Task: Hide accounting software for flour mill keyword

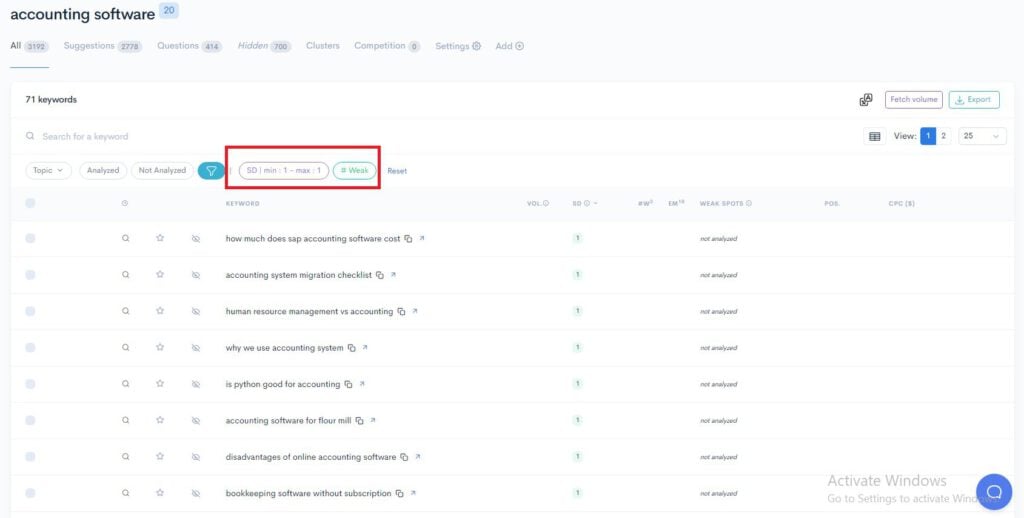Action: [x=195, y=421]
